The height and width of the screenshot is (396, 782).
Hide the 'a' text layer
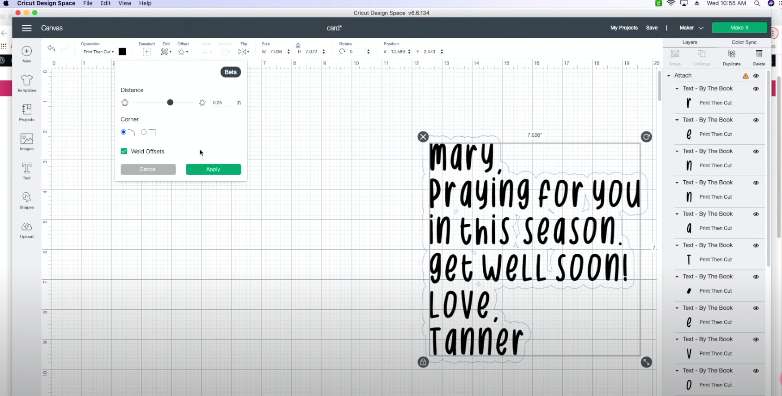(756, 214)
